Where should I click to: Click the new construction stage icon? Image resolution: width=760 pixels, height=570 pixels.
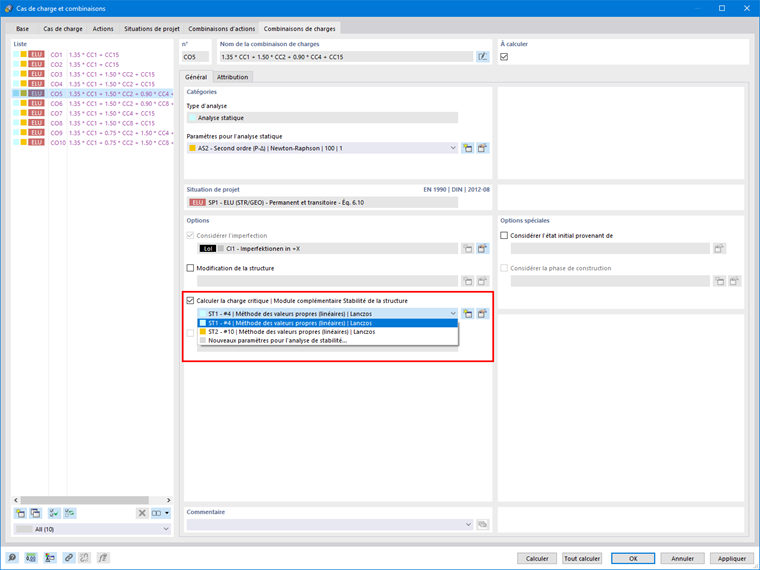[x=719, y=281]
